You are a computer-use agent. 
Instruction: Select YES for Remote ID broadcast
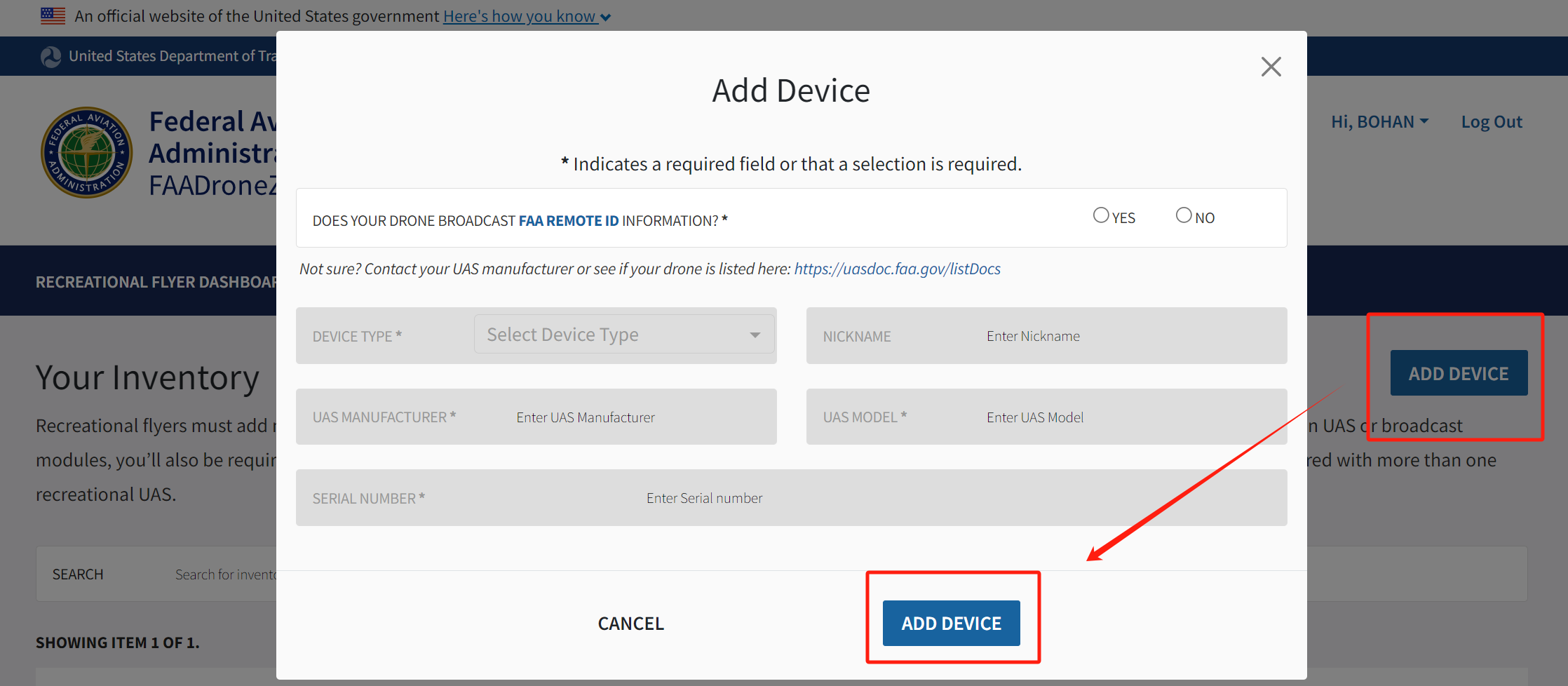point(1101,215)
